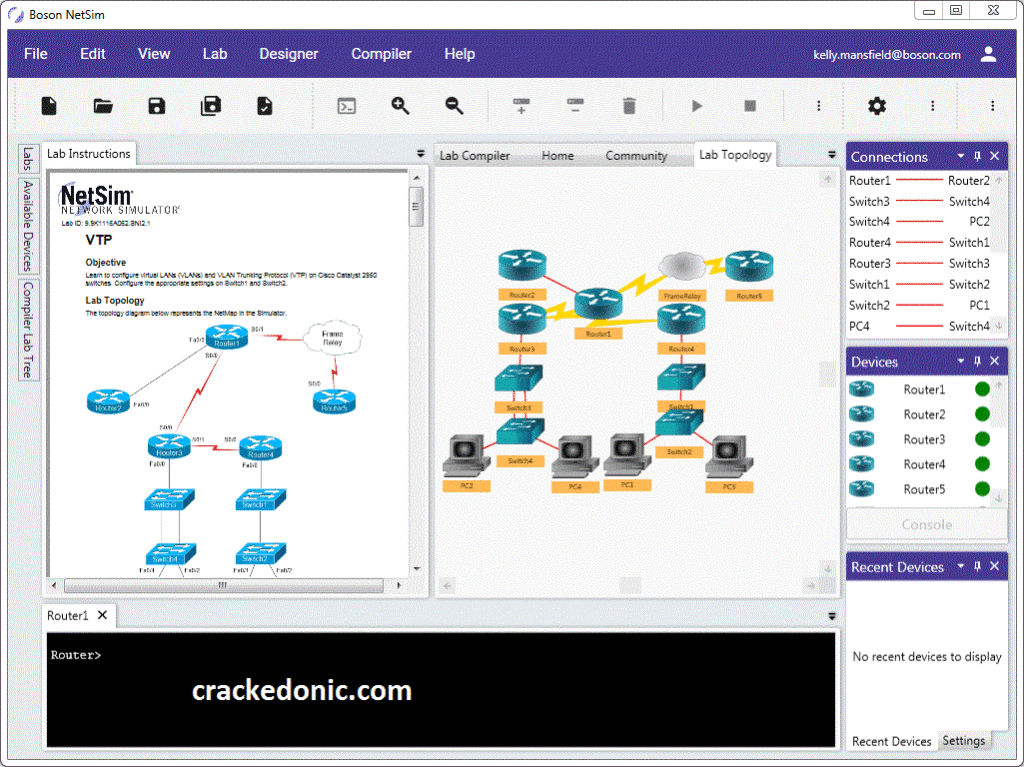Close the Connections panel

(995, 156)
